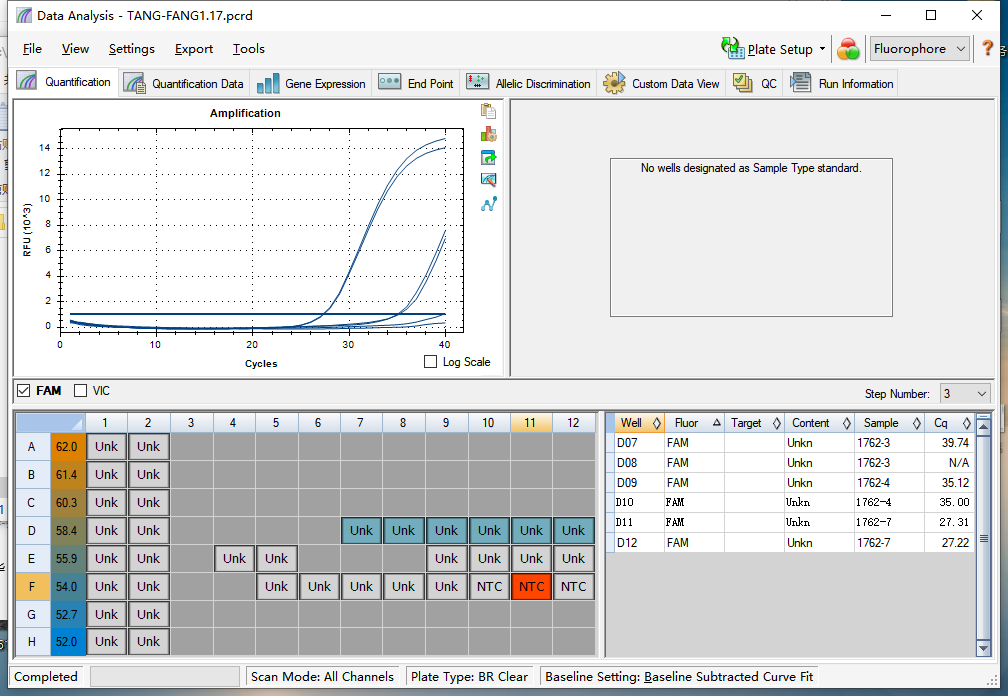Open help via the question mark icon

pyautogui.click(x=987, y=48)
